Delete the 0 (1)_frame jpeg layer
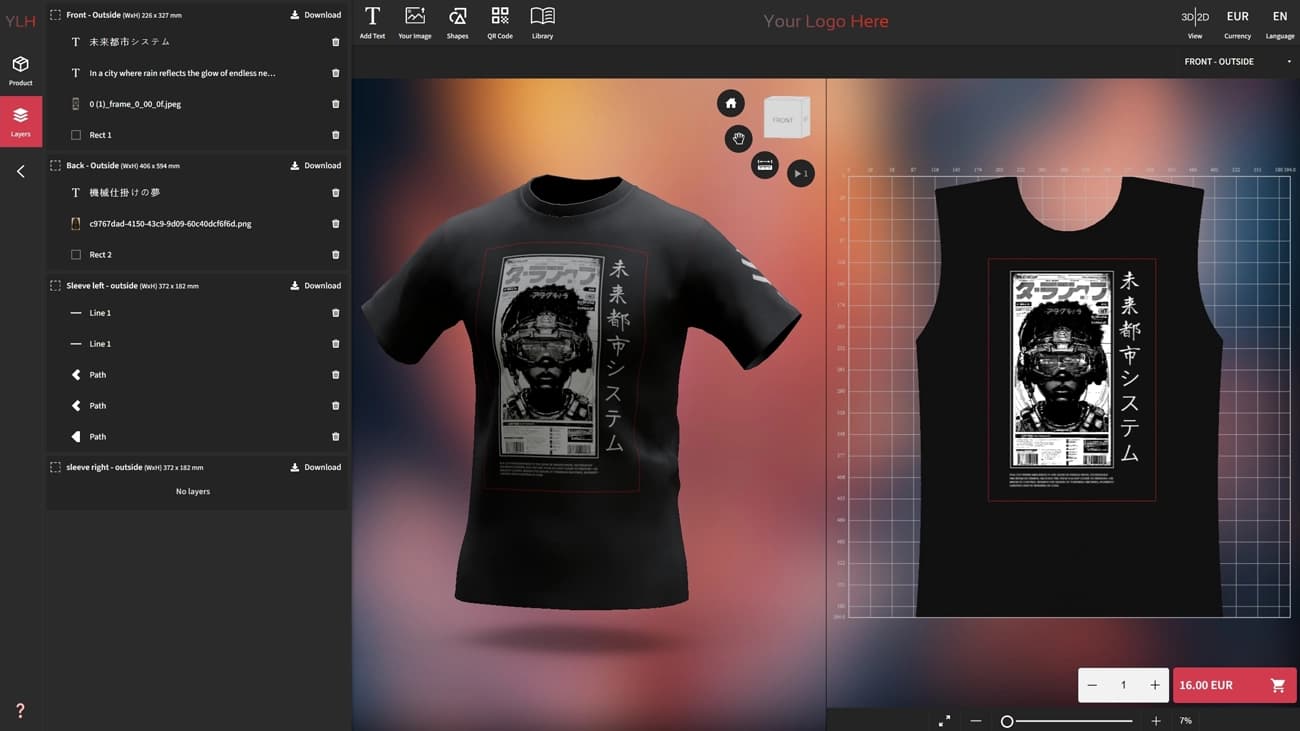 tap(335, 103)
